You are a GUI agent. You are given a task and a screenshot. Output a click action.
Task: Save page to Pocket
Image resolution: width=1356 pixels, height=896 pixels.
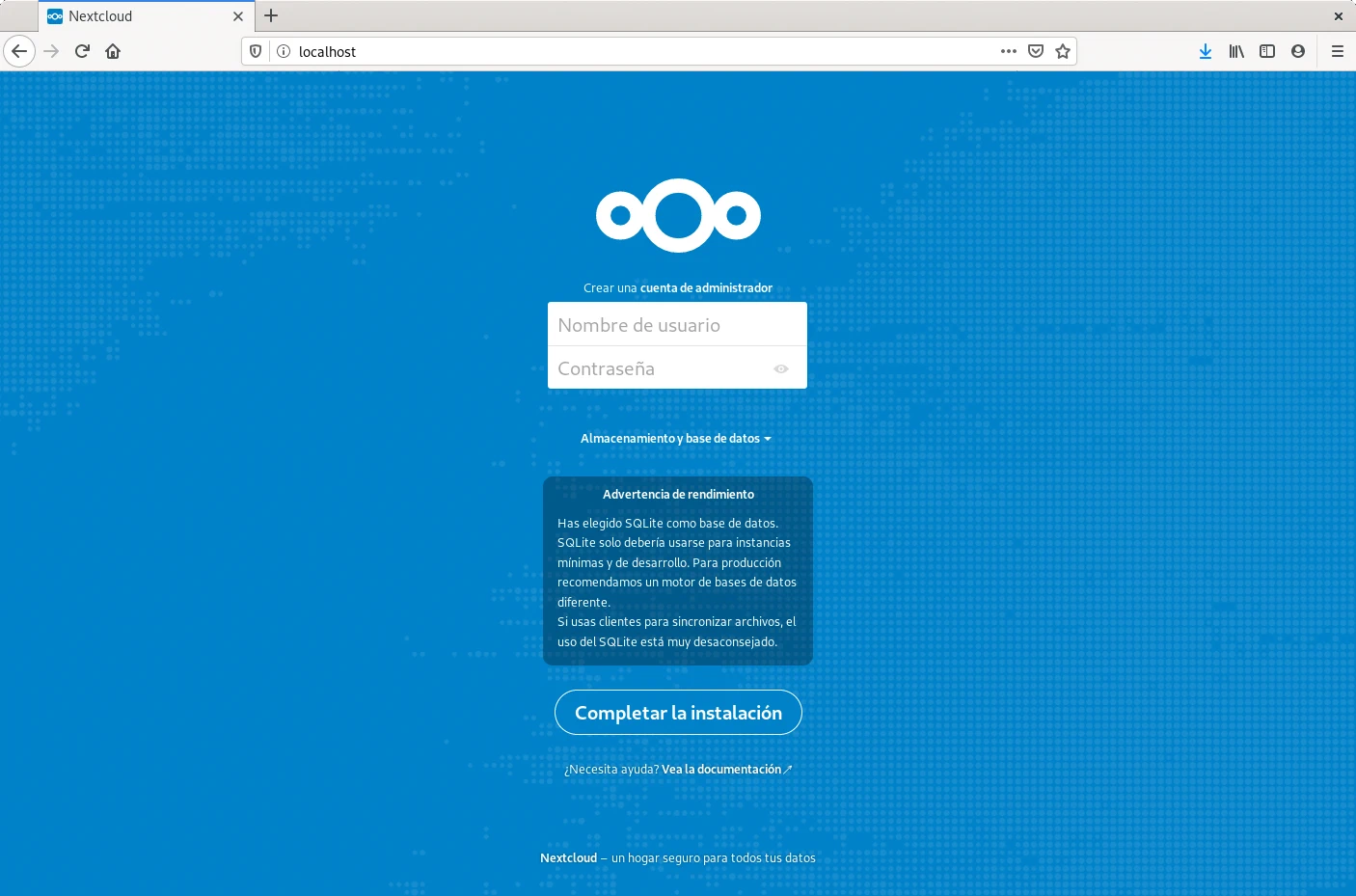coord(1036,51)
